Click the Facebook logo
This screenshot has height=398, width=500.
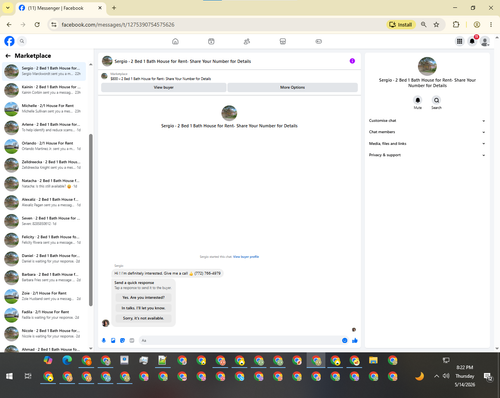[x=9, y=41]
